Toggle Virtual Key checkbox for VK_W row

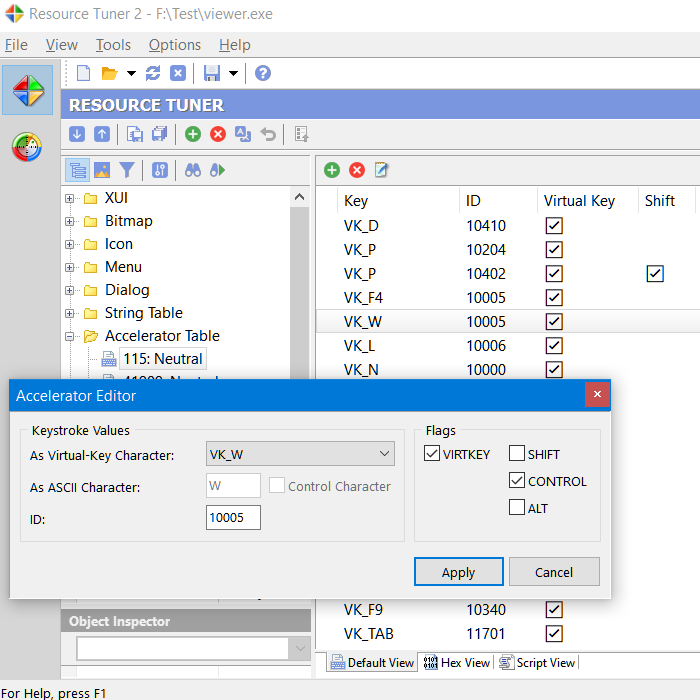click(x=554, y=322)
